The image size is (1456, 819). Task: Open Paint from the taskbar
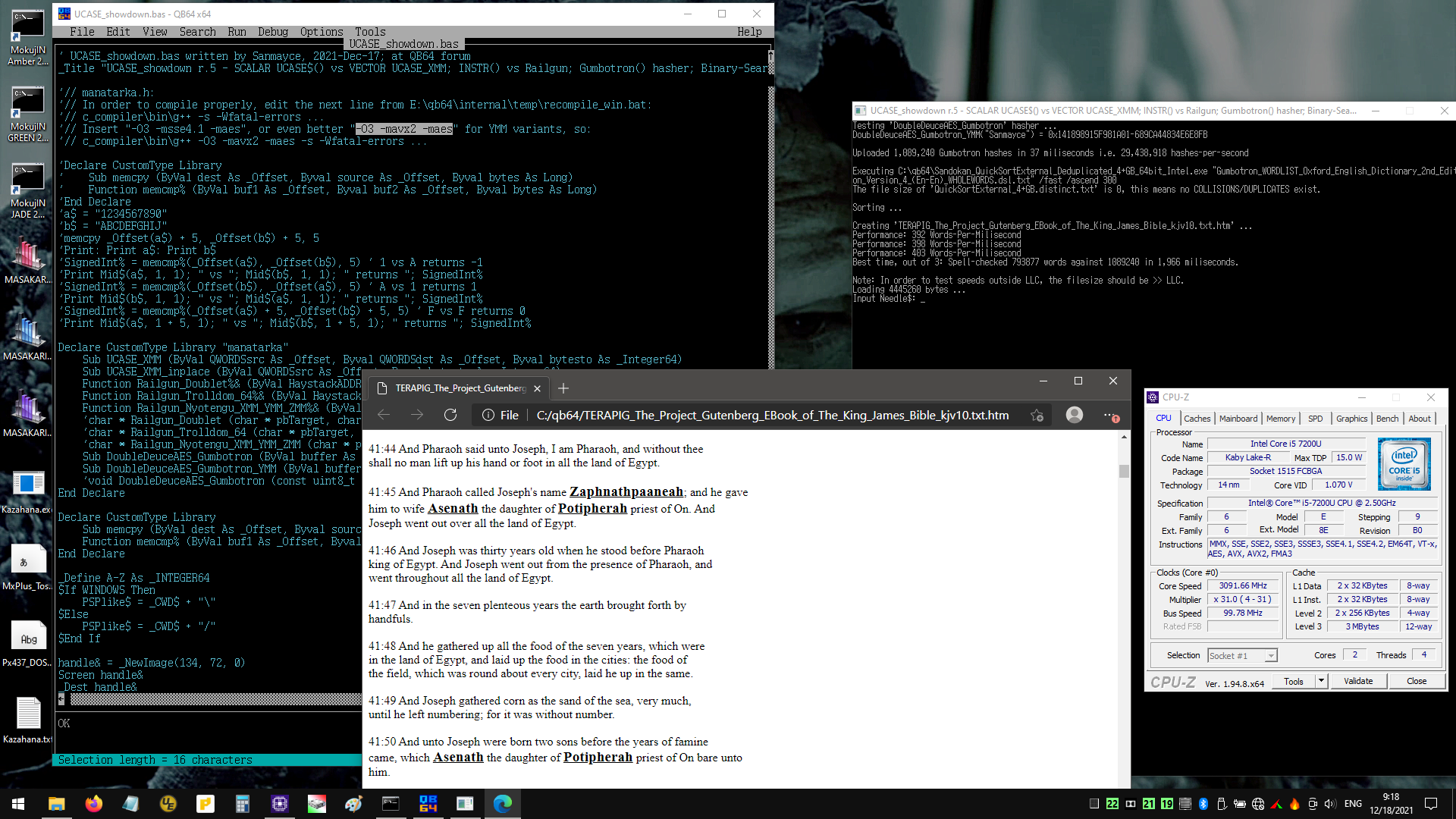(x=353, y=804)
